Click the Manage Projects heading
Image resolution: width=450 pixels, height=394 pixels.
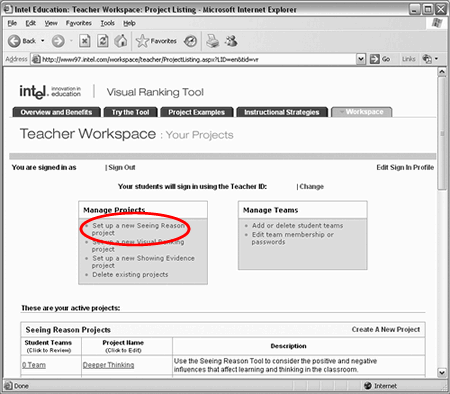(114, 210)
